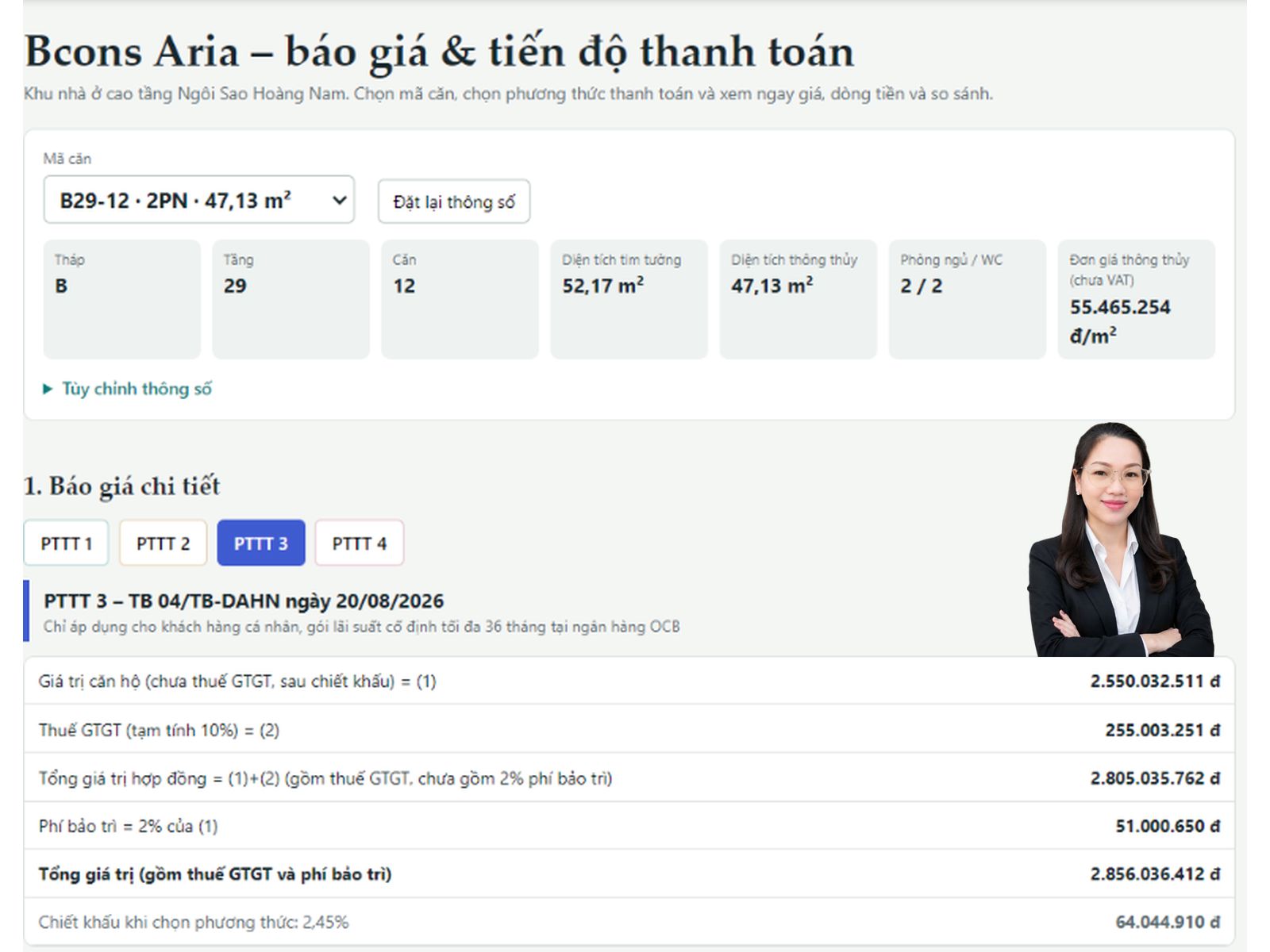Click the OCB bank condition note text
1270x952 pixels.
362,627
